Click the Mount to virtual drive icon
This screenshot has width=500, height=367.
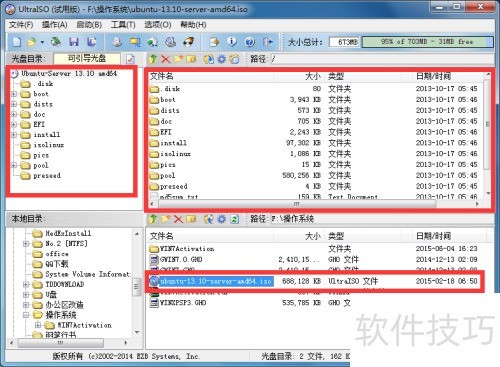pos(170,42)
